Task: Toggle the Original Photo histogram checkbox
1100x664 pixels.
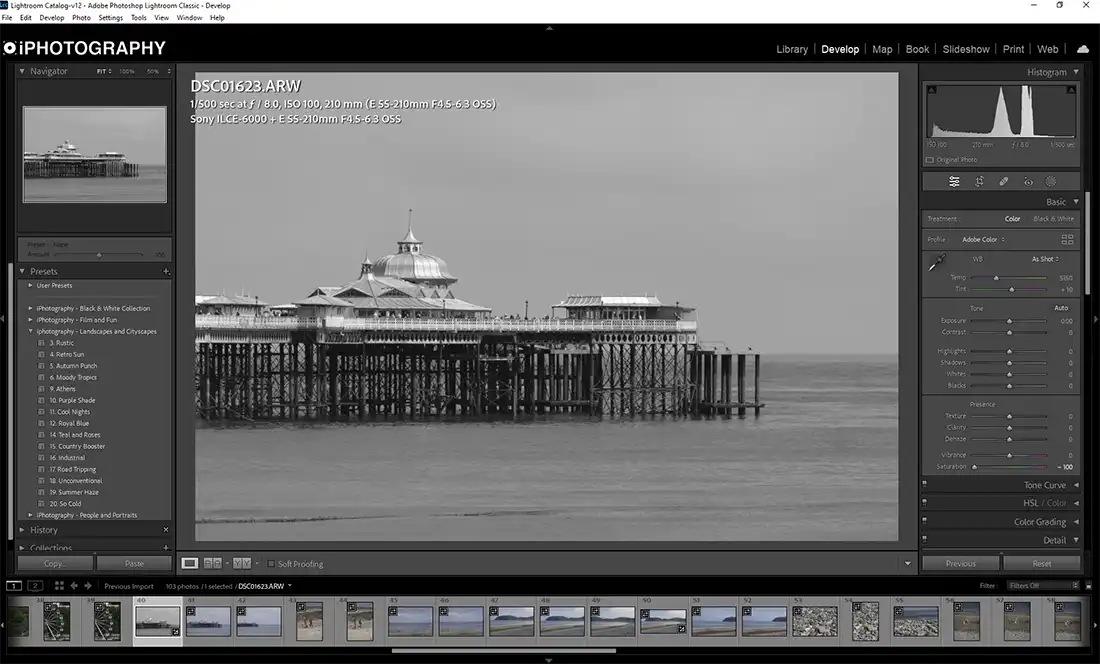Action: point(928,159)
